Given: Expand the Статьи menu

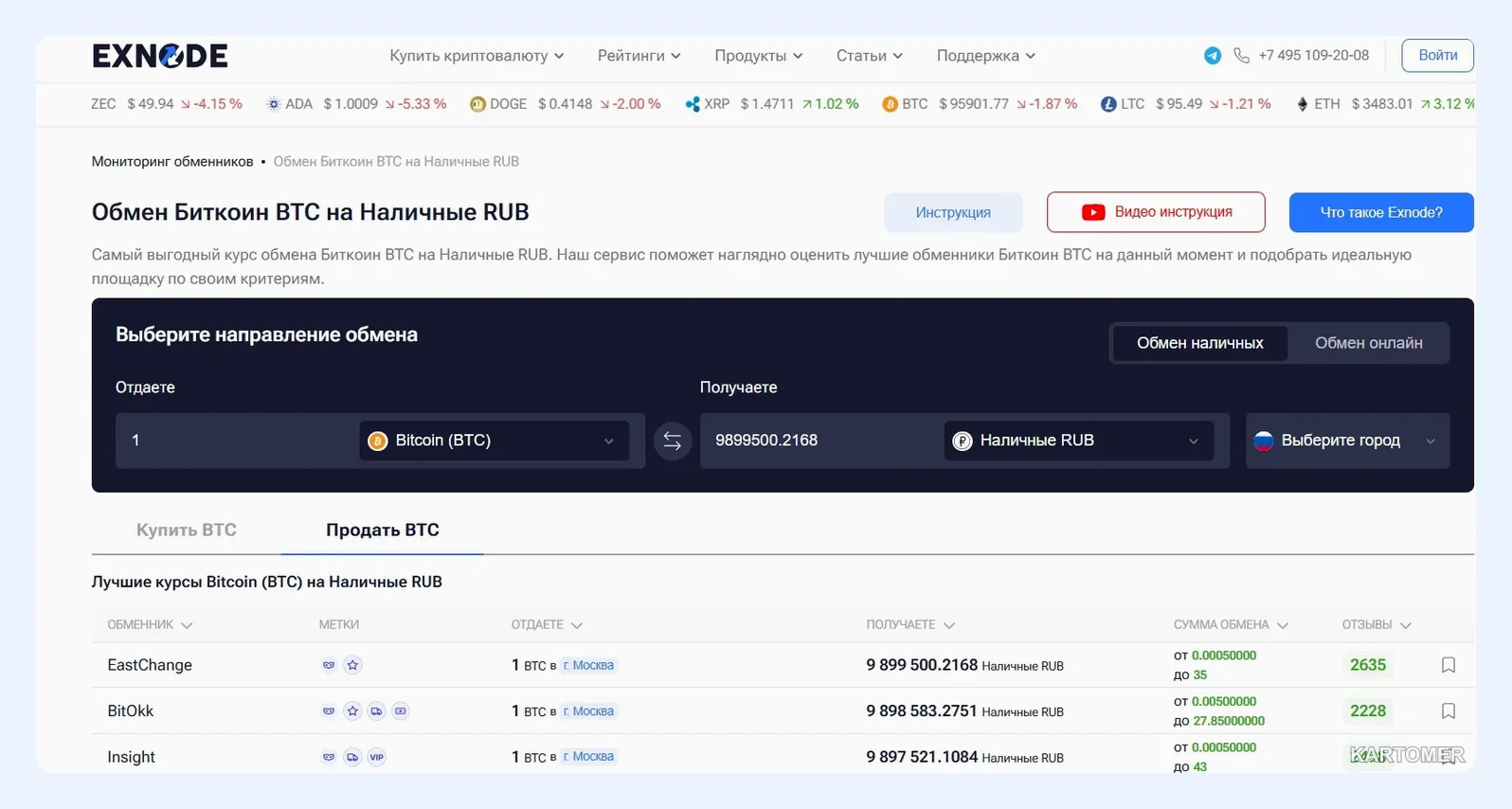Looking at the screenshot, I should pyautogui.click(x=869, y=56).
